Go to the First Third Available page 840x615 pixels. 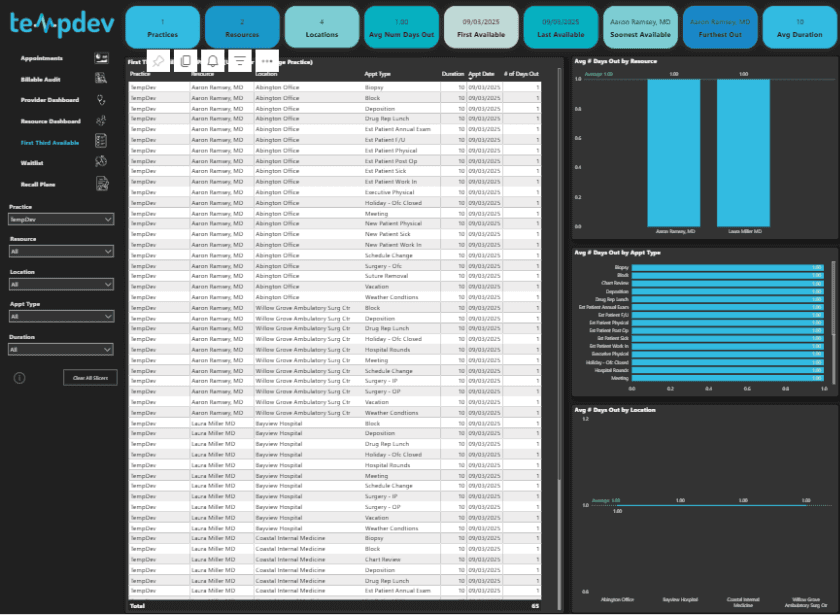click(x=49, y=143)
